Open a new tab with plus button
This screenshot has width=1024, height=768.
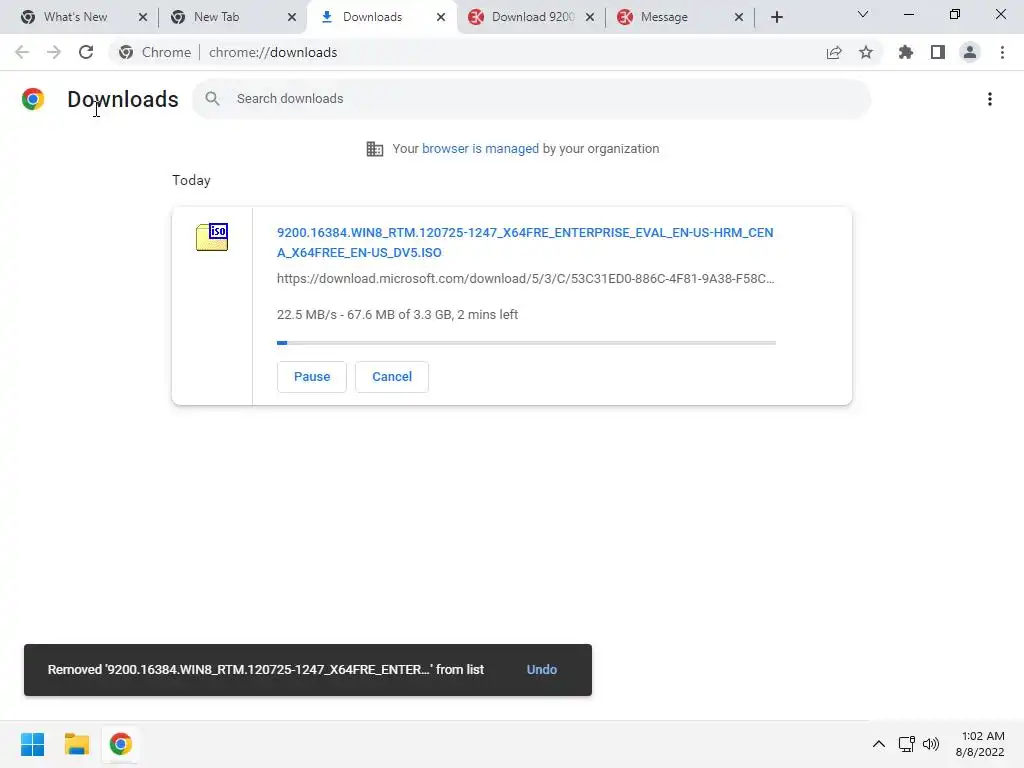pos(776,17)
